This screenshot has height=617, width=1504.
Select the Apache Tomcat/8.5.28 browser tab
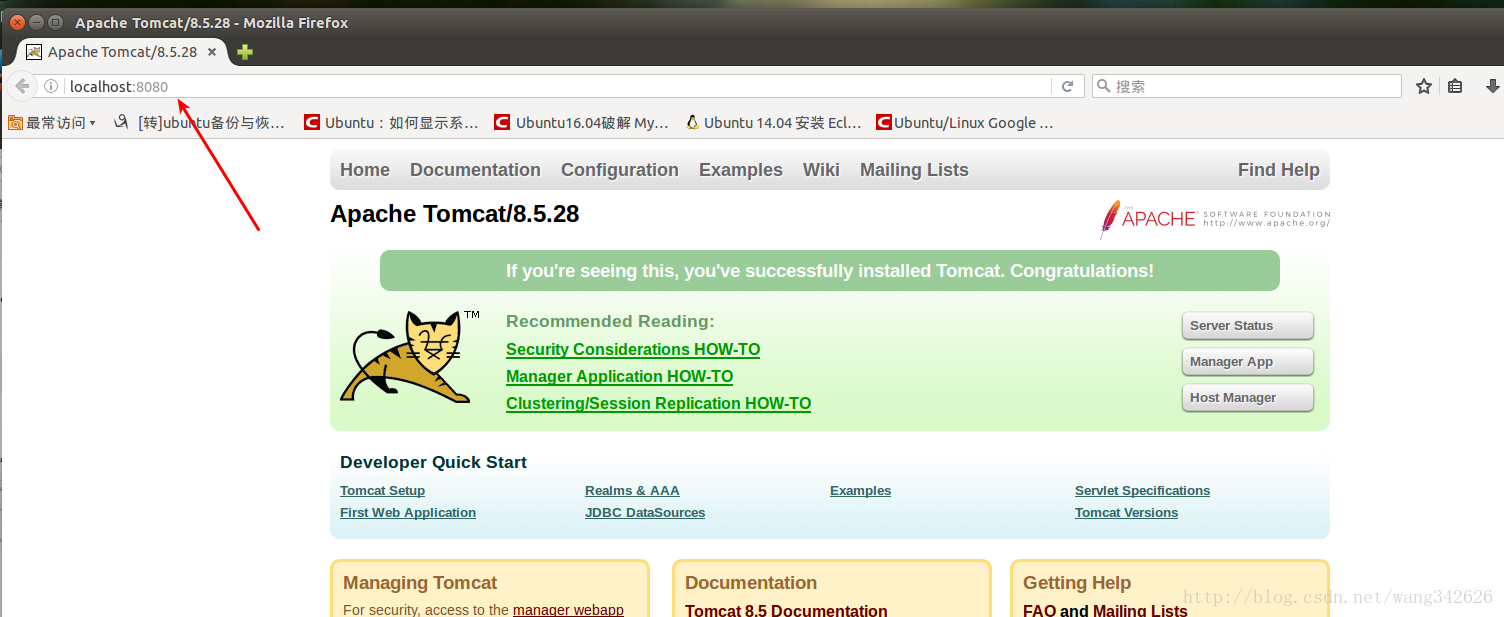pos(121,52)
